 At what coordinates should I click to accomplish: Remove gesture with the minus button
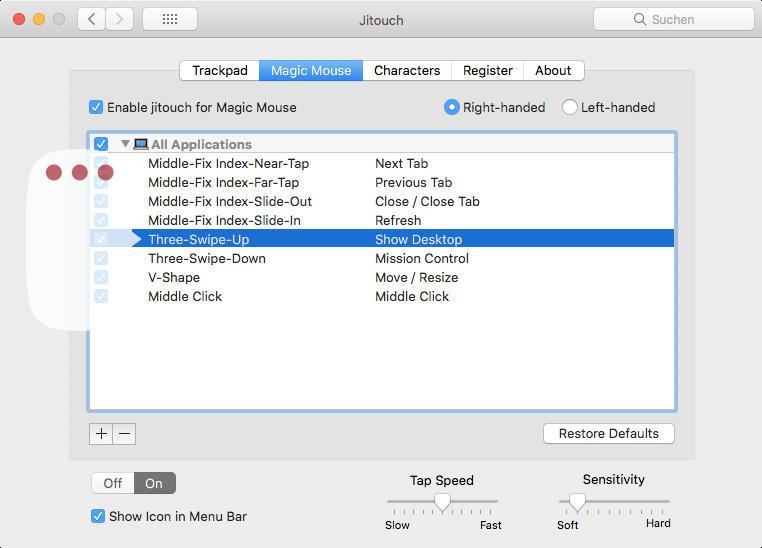coord(124,433)
